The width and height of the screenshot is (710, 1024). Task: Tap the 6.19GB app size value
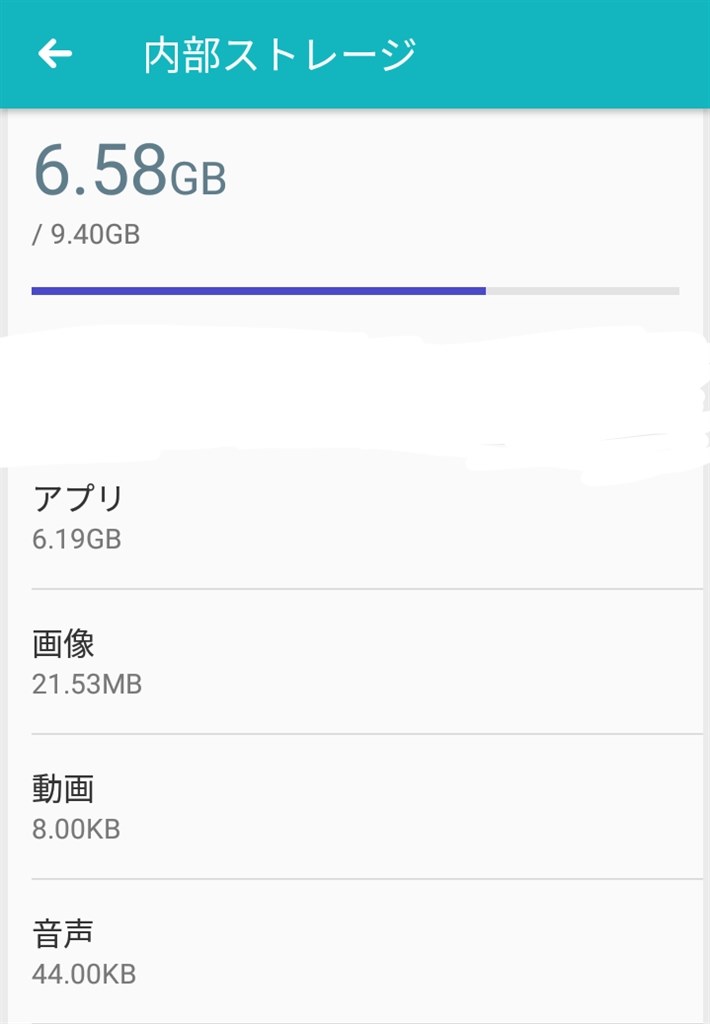pyautogui.click(x=76, y=539)
